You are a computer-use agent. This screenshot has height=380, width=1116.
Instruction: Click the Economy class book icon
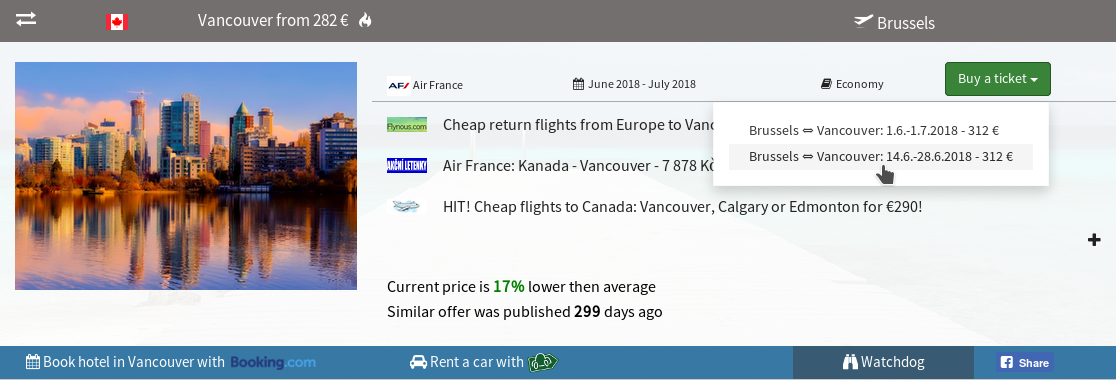pyautogui.click(x=826, y=84)
